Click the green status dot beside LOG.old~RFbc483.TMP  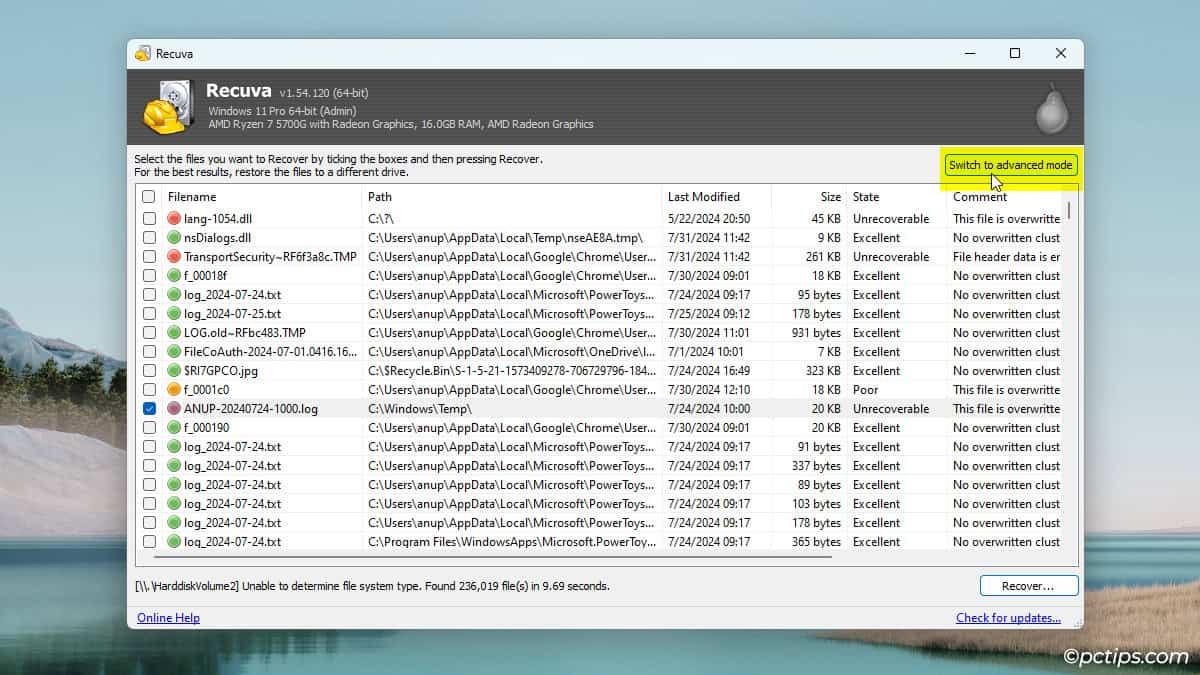tap(174, 333)
